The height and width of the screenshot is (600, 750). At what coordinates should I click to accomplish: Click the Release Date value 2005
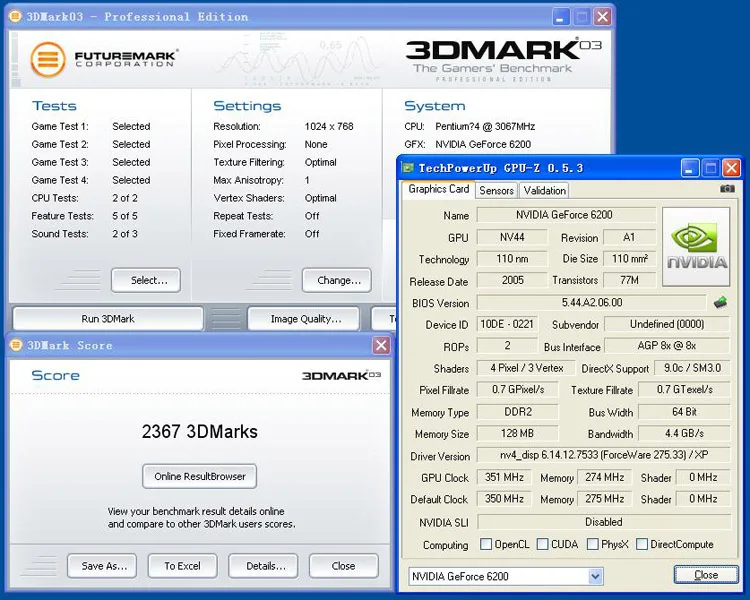pos(512,280)
